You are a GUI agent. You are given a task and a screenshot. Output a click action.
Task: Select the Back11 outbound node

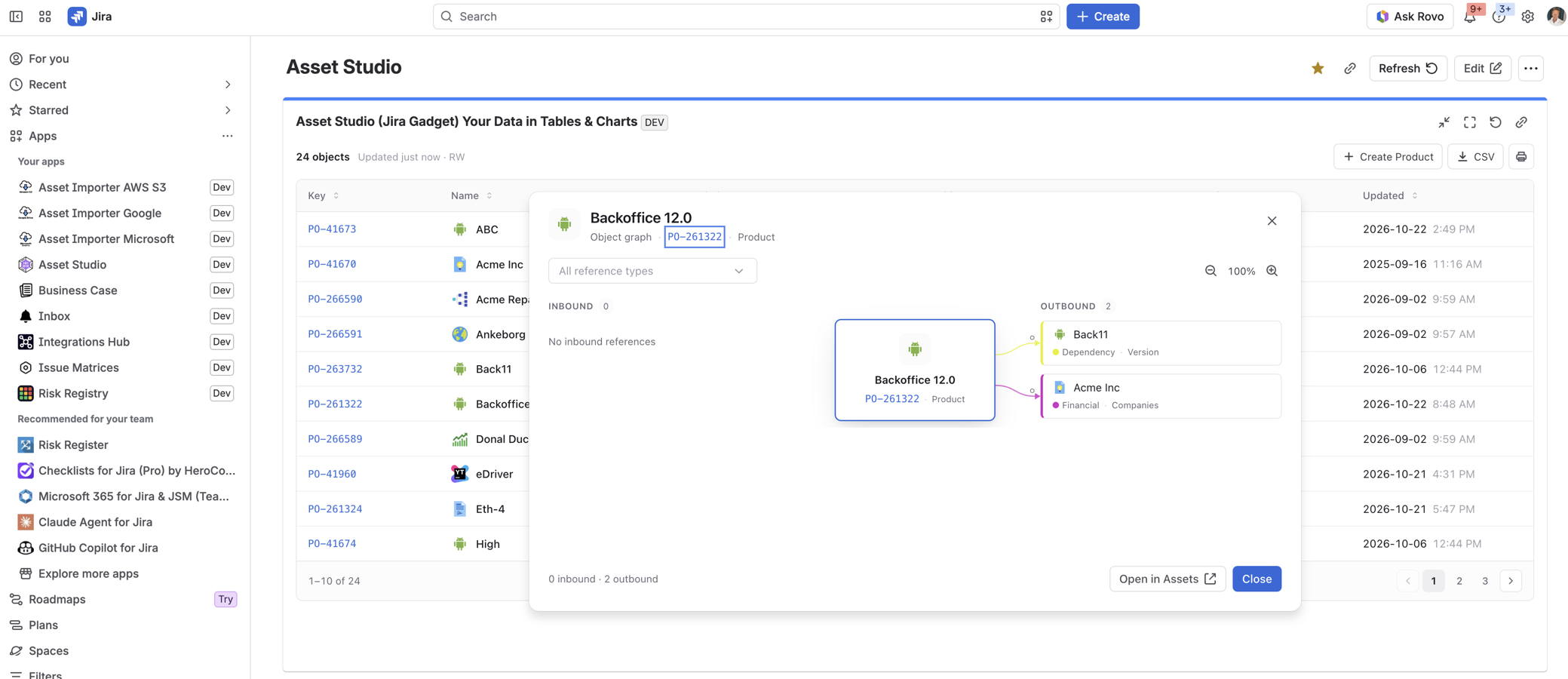coord(1161,343)
